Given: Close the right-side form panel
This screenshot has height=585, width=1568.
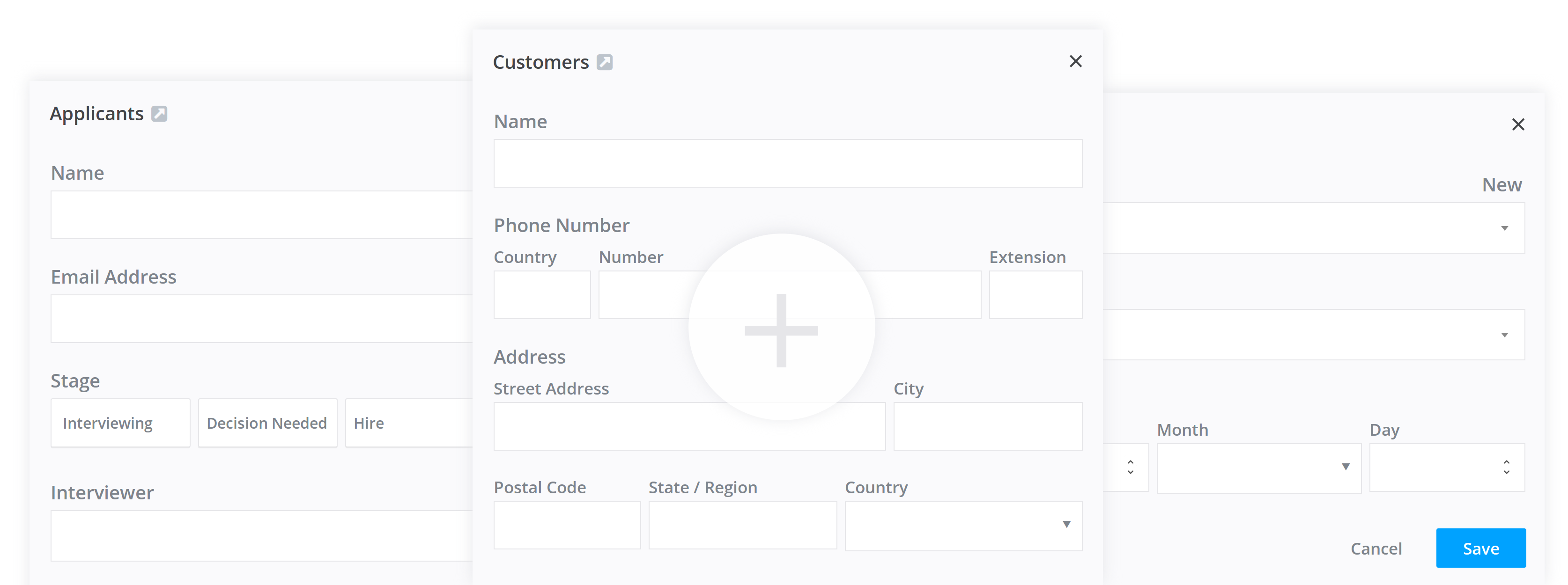Looking at the screenshot, I should pos(1517,124).
